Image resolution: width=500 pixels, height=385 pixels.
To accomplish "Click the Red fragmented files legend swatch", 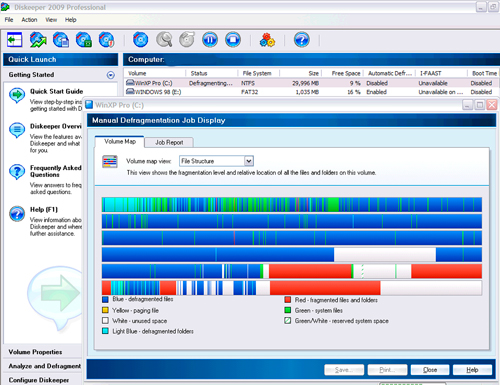I will 288,300.
